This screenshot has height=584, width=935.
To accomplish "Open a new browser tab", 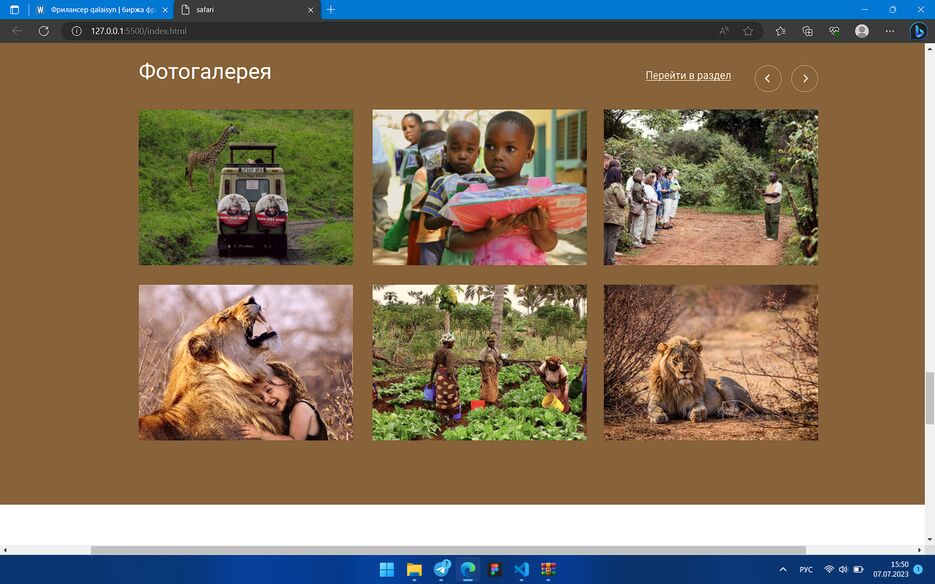I will (331, 10).
